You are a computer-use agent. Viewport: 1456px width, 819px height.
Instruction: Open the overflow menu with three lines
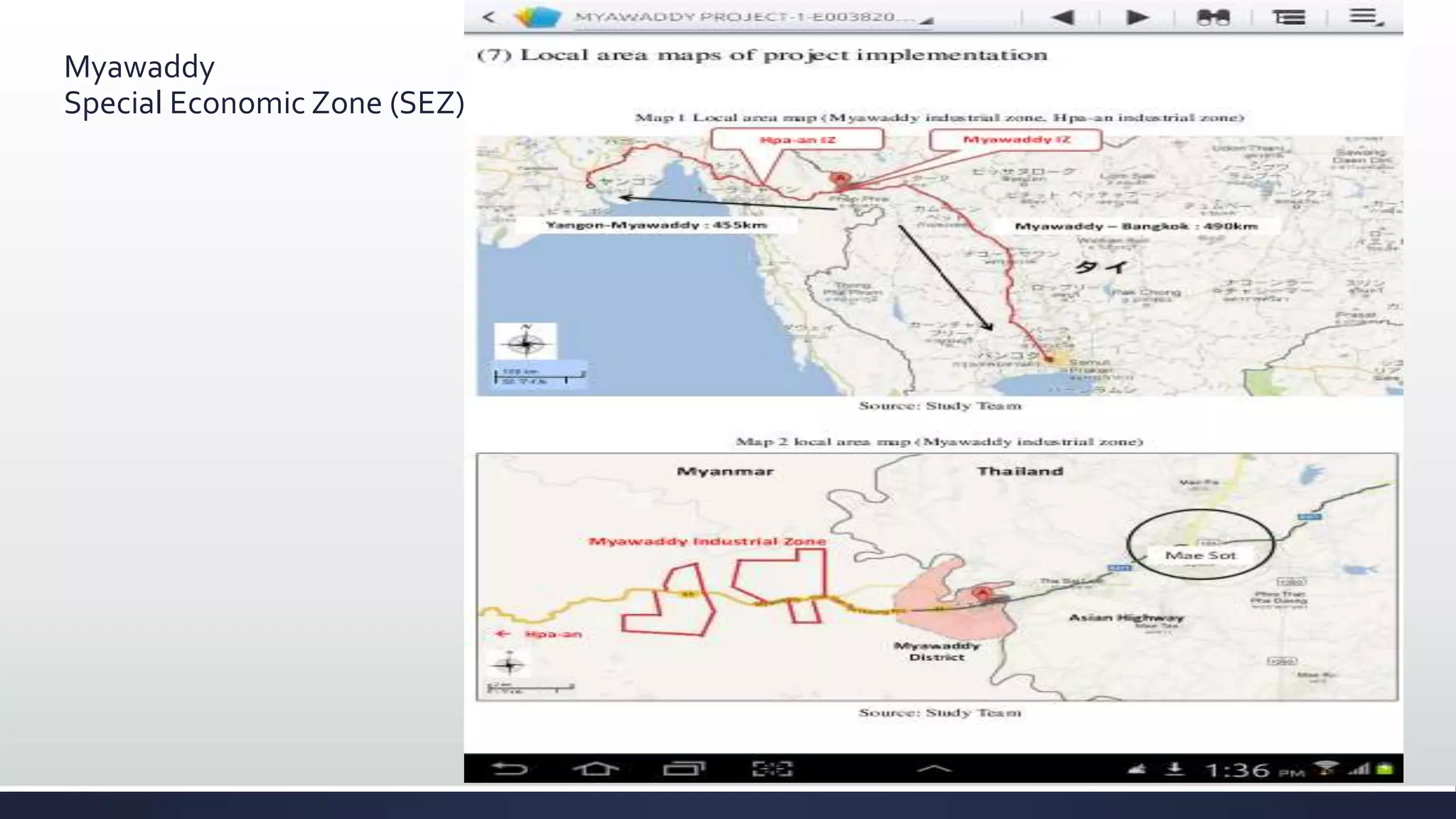pyautogui.click(x=1364, y=16)
